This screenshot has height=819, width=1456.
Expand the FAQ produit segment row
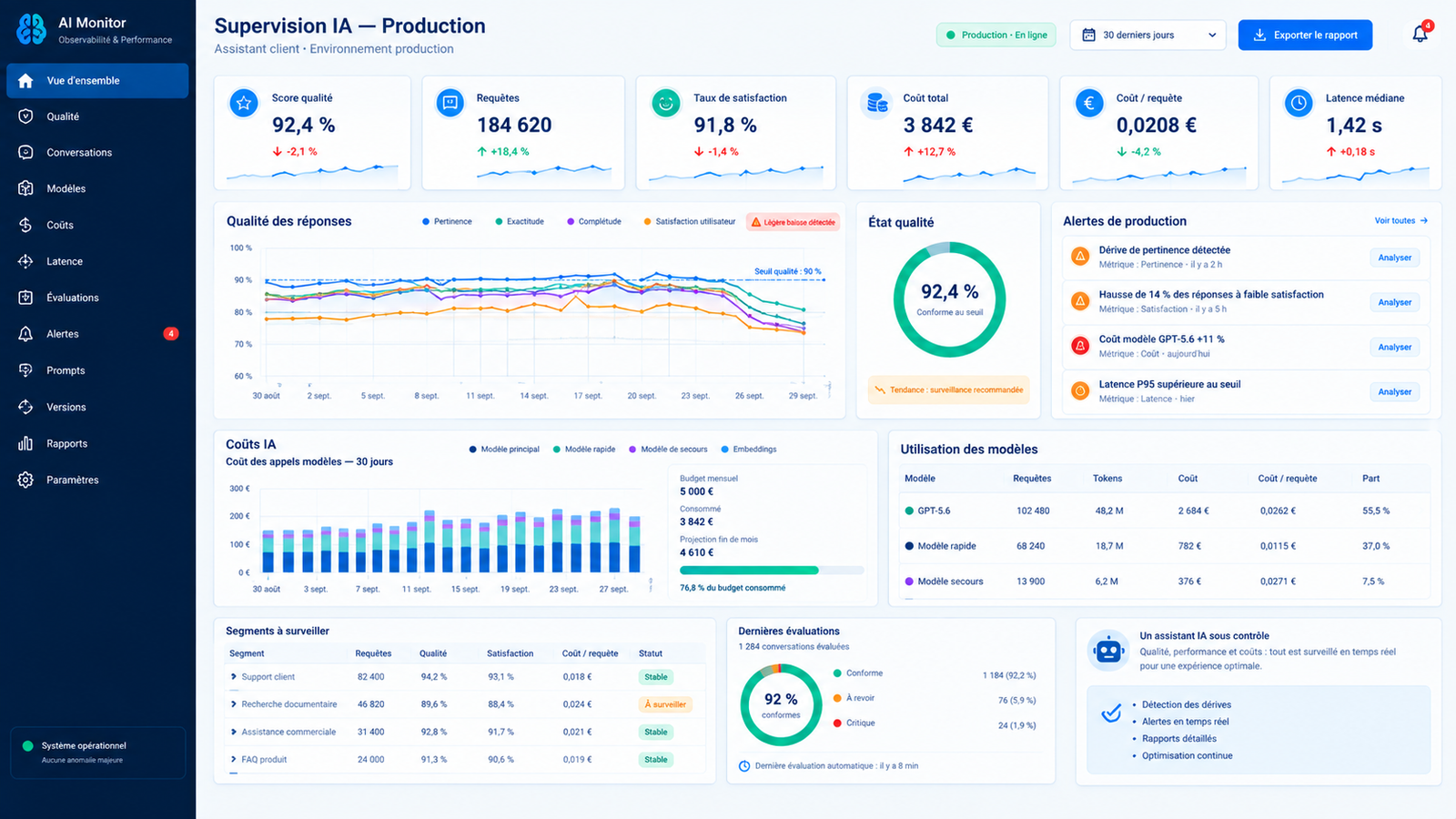click(234, 759)
